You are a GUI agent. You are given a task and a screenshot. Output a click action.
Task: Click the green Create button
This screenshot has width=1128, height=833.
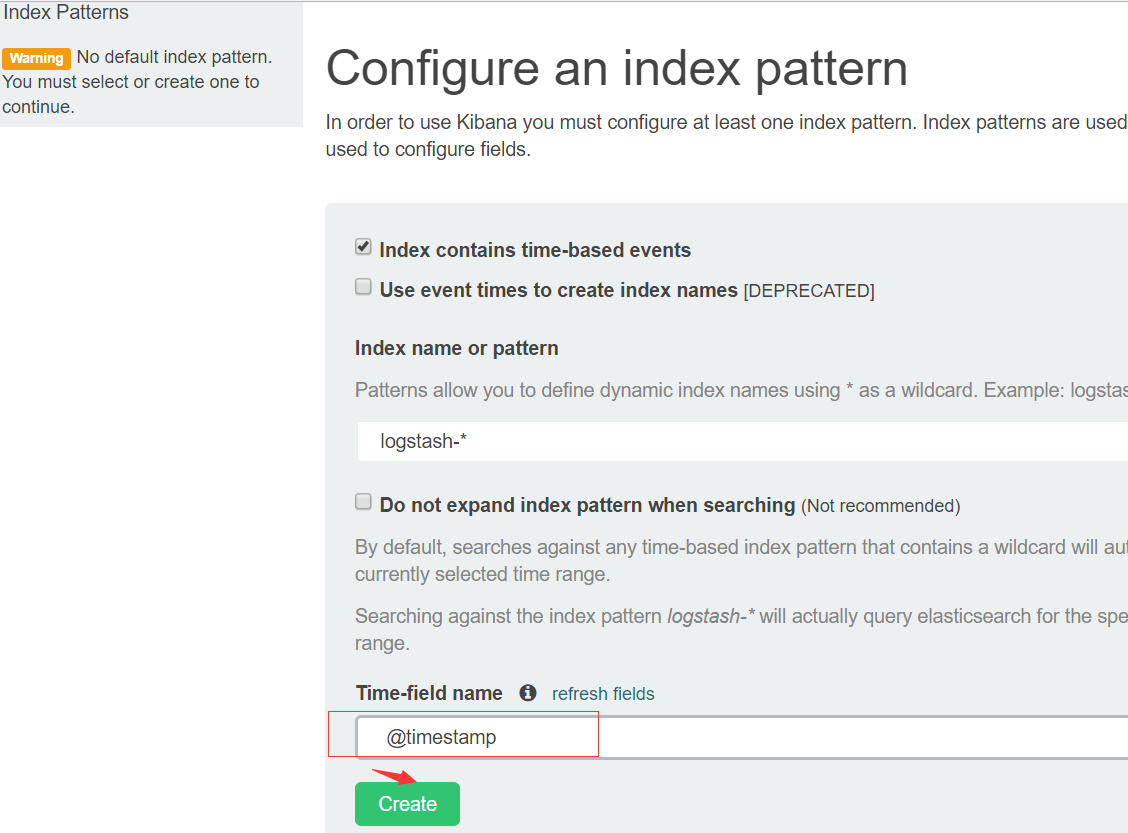tap(407, 804)
